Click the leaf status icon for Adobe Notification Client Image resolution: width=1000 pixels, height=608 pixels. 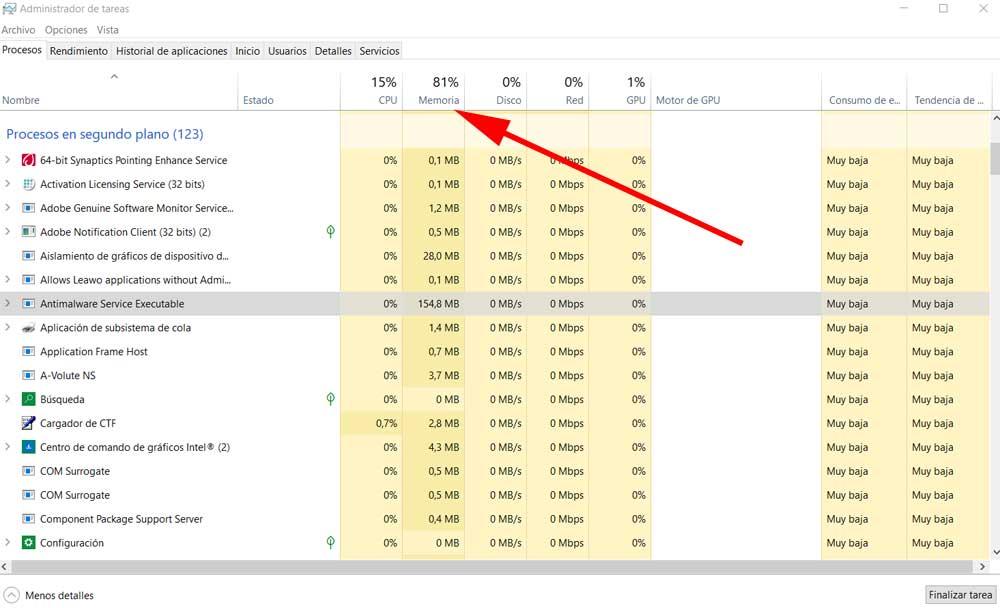[330, 232]
